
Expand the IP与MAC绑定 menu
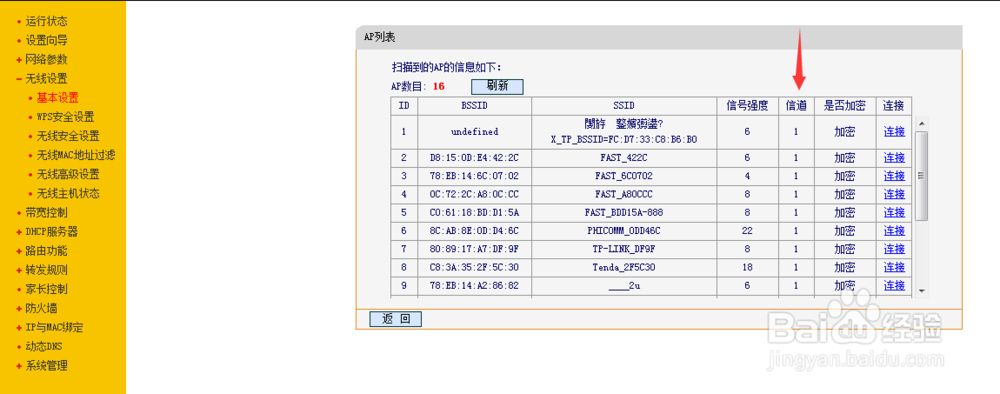(54, 328)
